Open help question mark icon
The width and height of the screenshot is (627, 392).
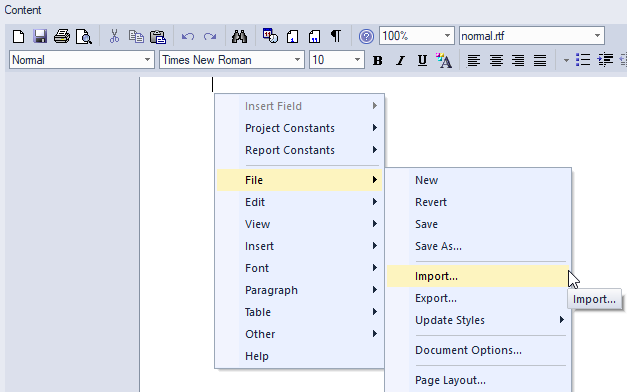click(366, 36)
